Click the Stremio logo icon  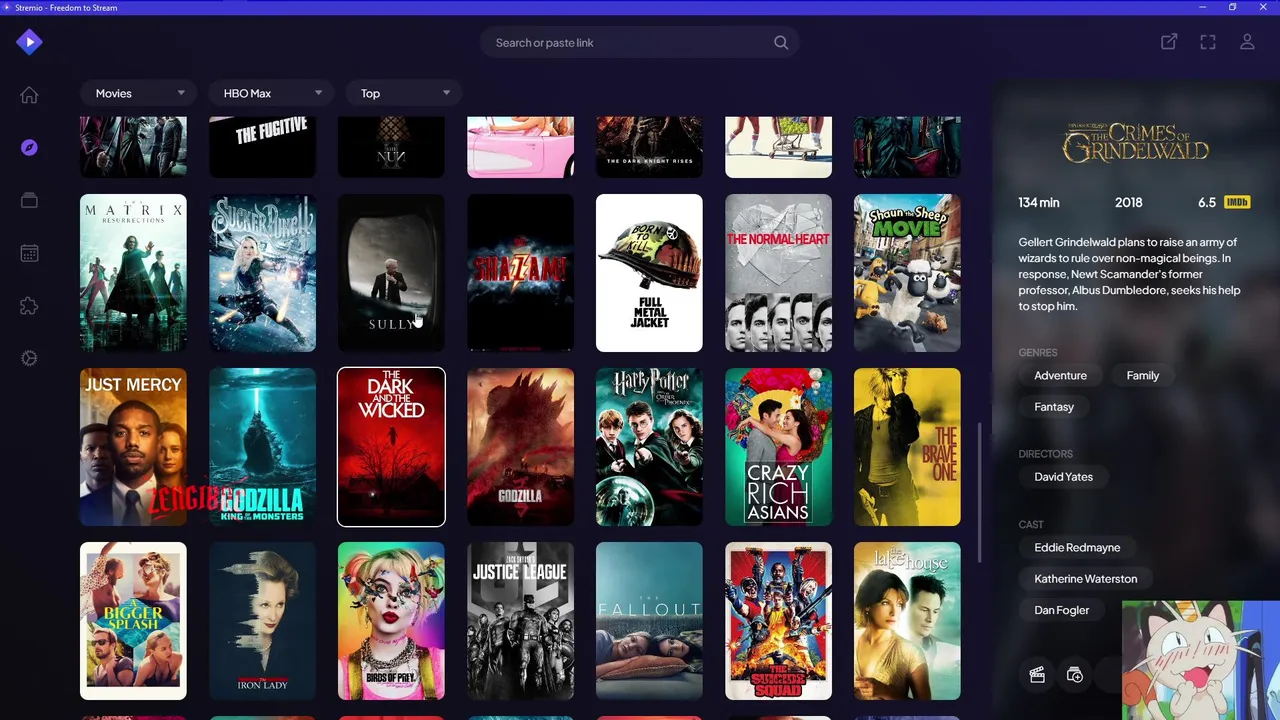29,42
